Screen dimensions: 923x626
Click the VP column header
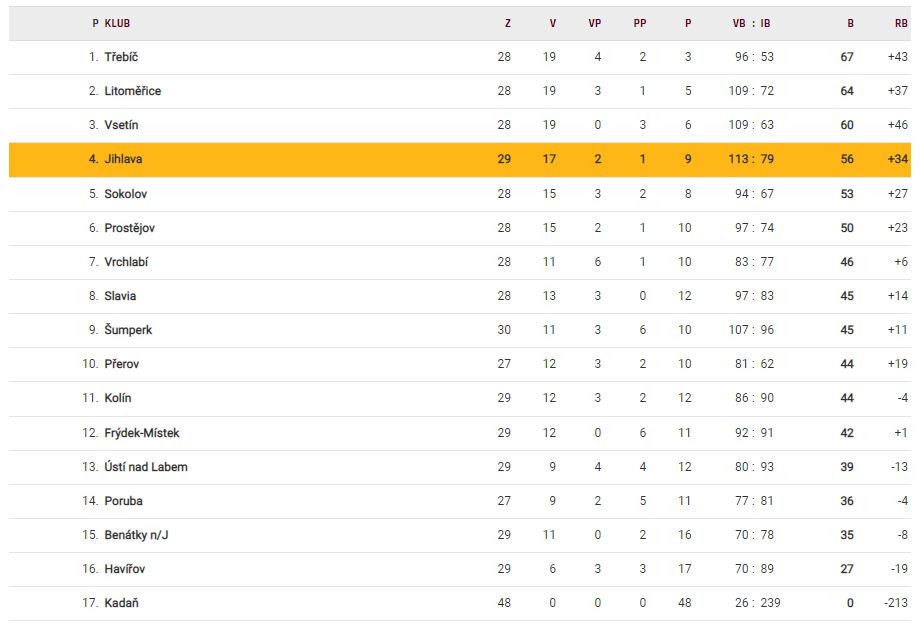pos(595,23)
